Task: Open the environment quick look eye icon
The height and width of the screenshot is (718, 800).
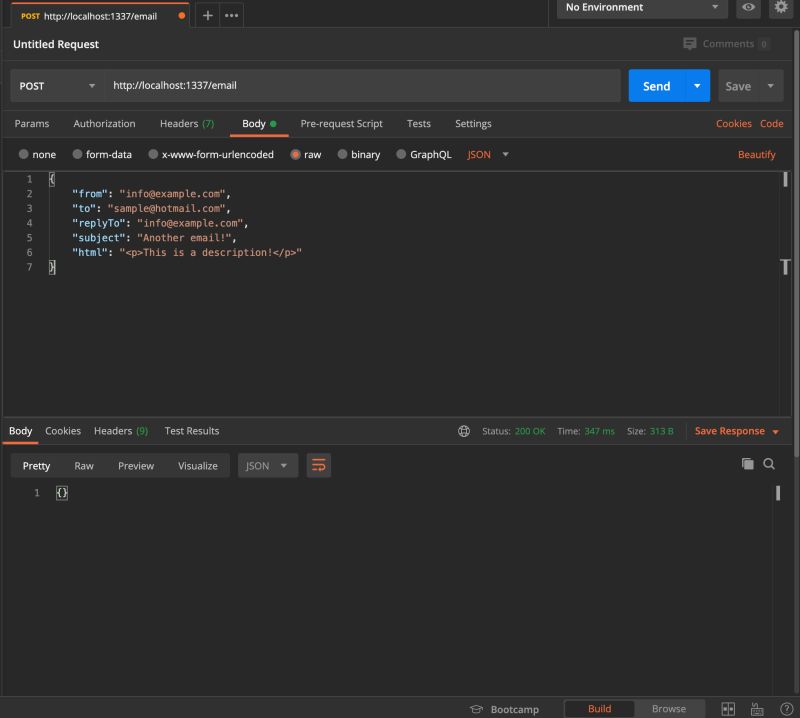Action: click(x=749, y=8)
